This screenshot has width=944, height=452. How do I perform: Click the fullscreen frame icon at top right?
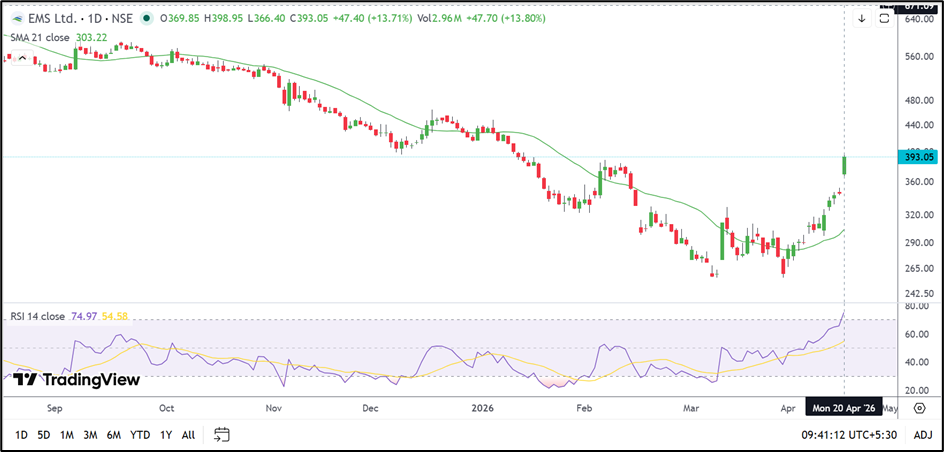point(884,18)
